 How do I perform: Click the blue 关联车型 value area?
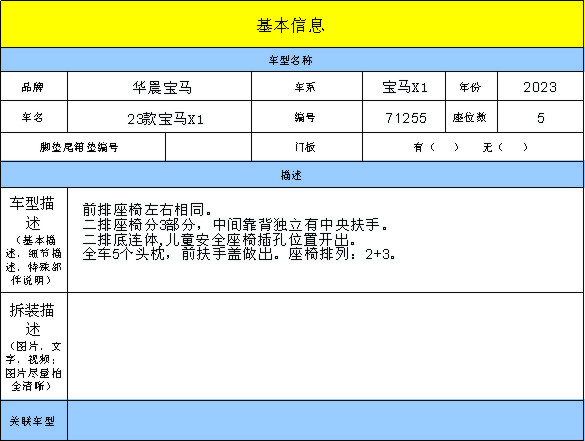[x=325, y=420]
